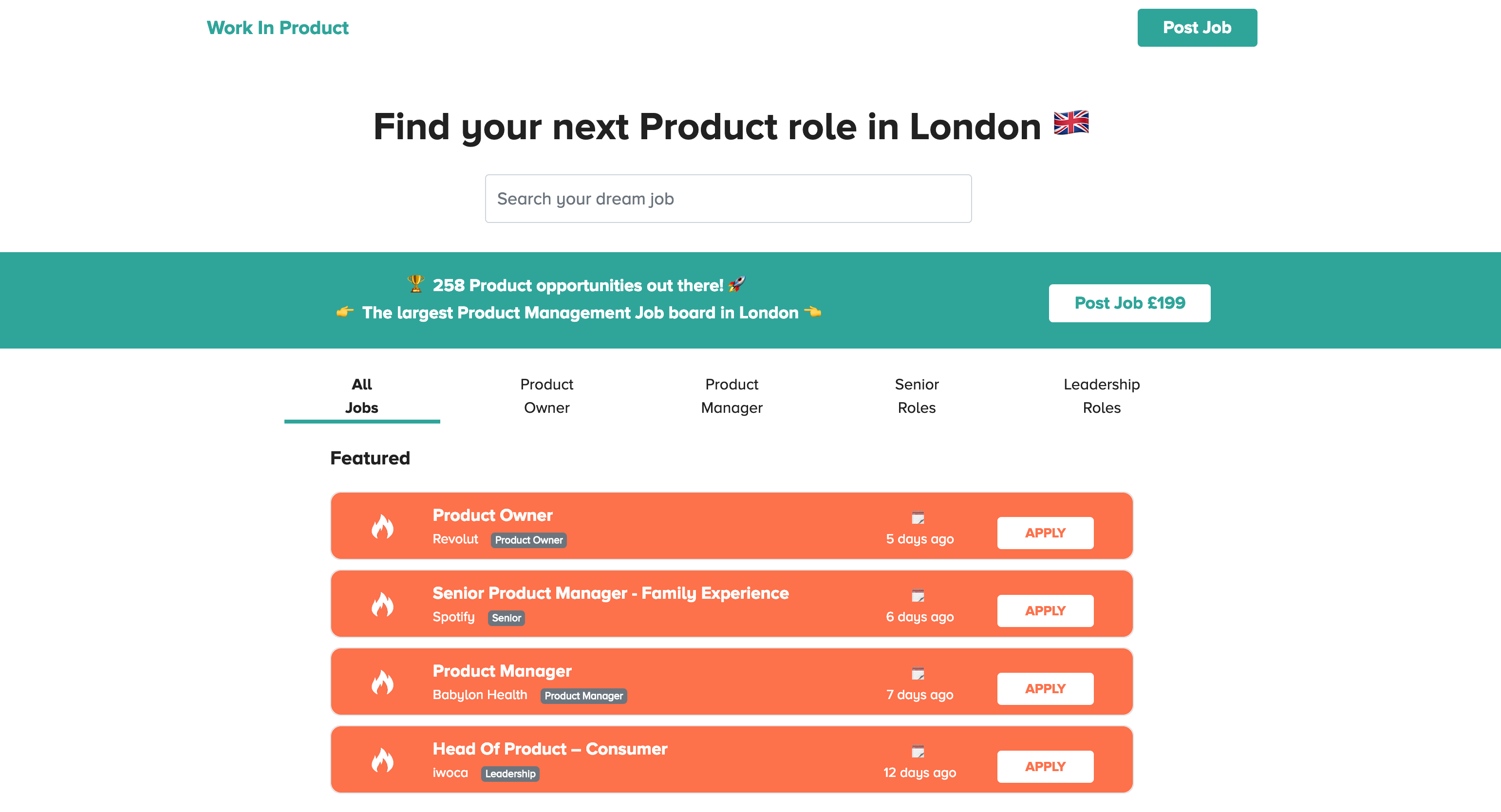1501x812 pixels.
Task: Show the Leadership Roles tab
Action: [x=1101, y=396]
